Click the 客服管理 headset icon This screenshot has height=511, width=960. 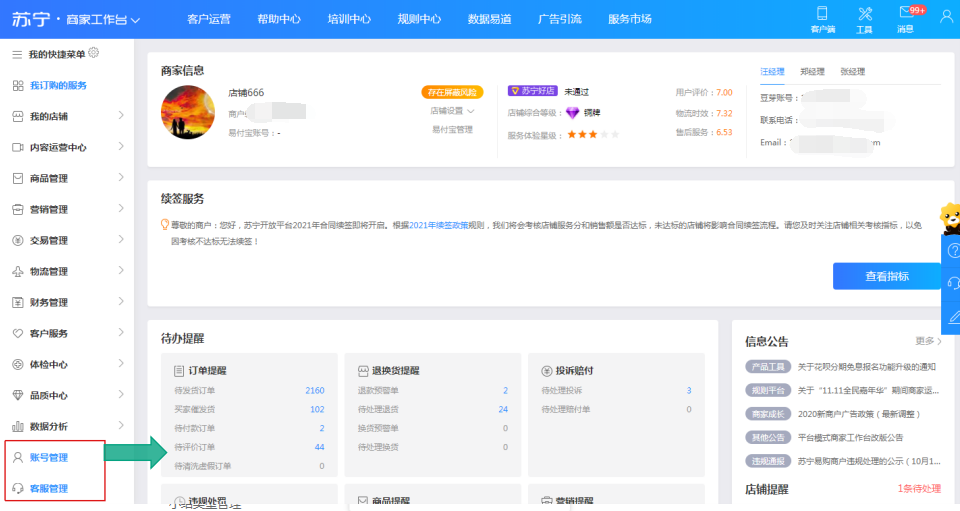18,488
